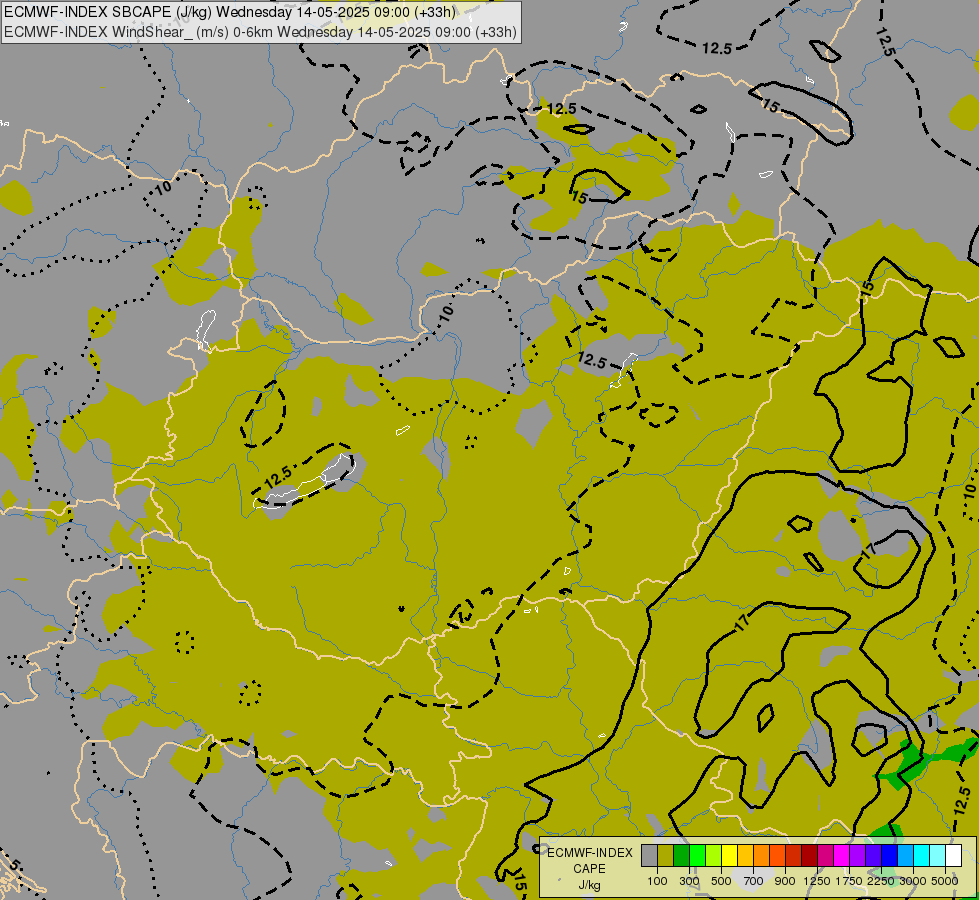Click the 1250 legend value
Screen dimensions: 979x900
click(817, 881)
